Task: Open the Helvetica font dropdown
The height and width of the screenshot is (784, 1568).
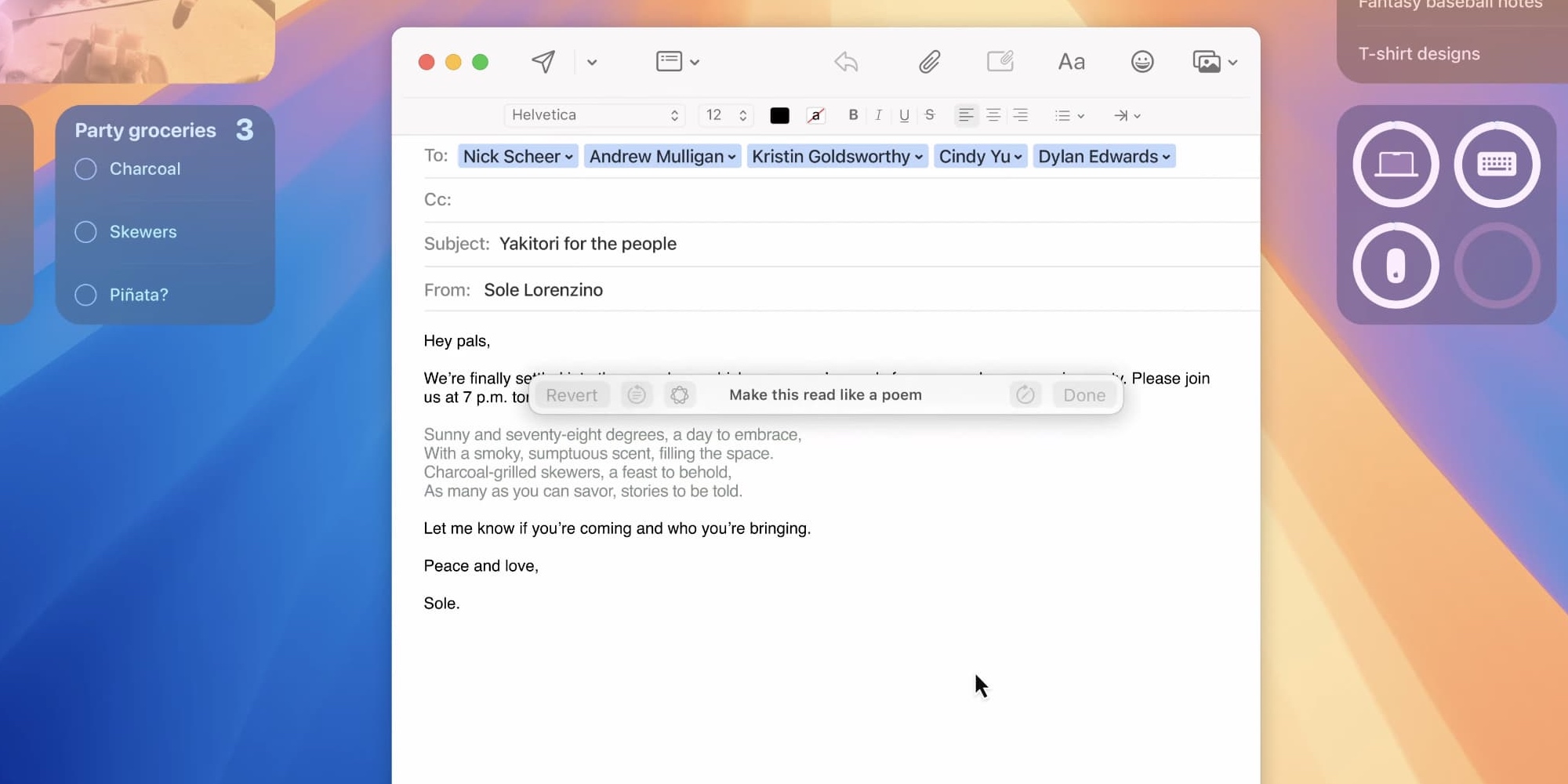Action: click(593, 115)
